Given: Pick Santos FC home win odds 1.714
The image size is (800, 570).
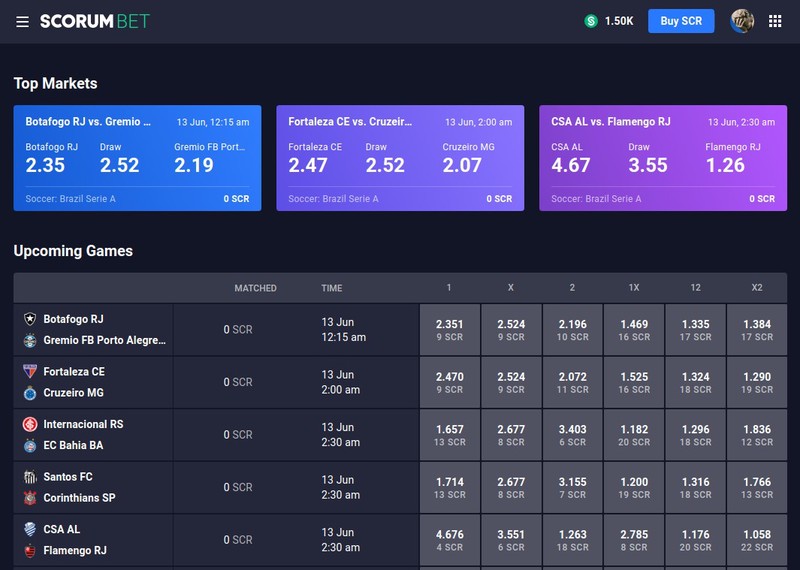Looking at the screenshot, I should (449, 487).
